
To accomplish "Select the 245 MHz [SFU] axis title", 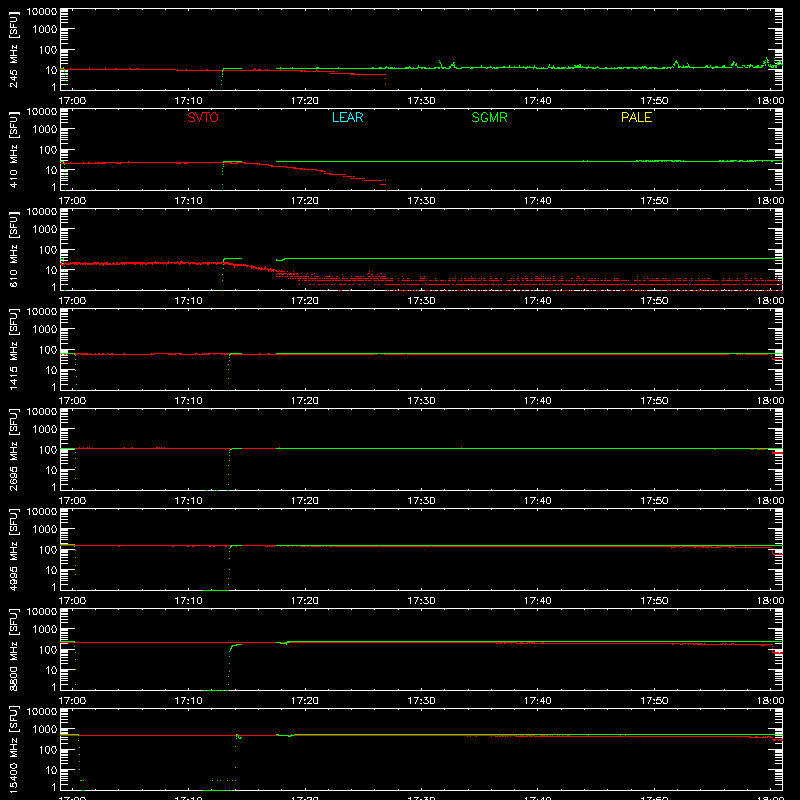I will (x=14, y=49).
